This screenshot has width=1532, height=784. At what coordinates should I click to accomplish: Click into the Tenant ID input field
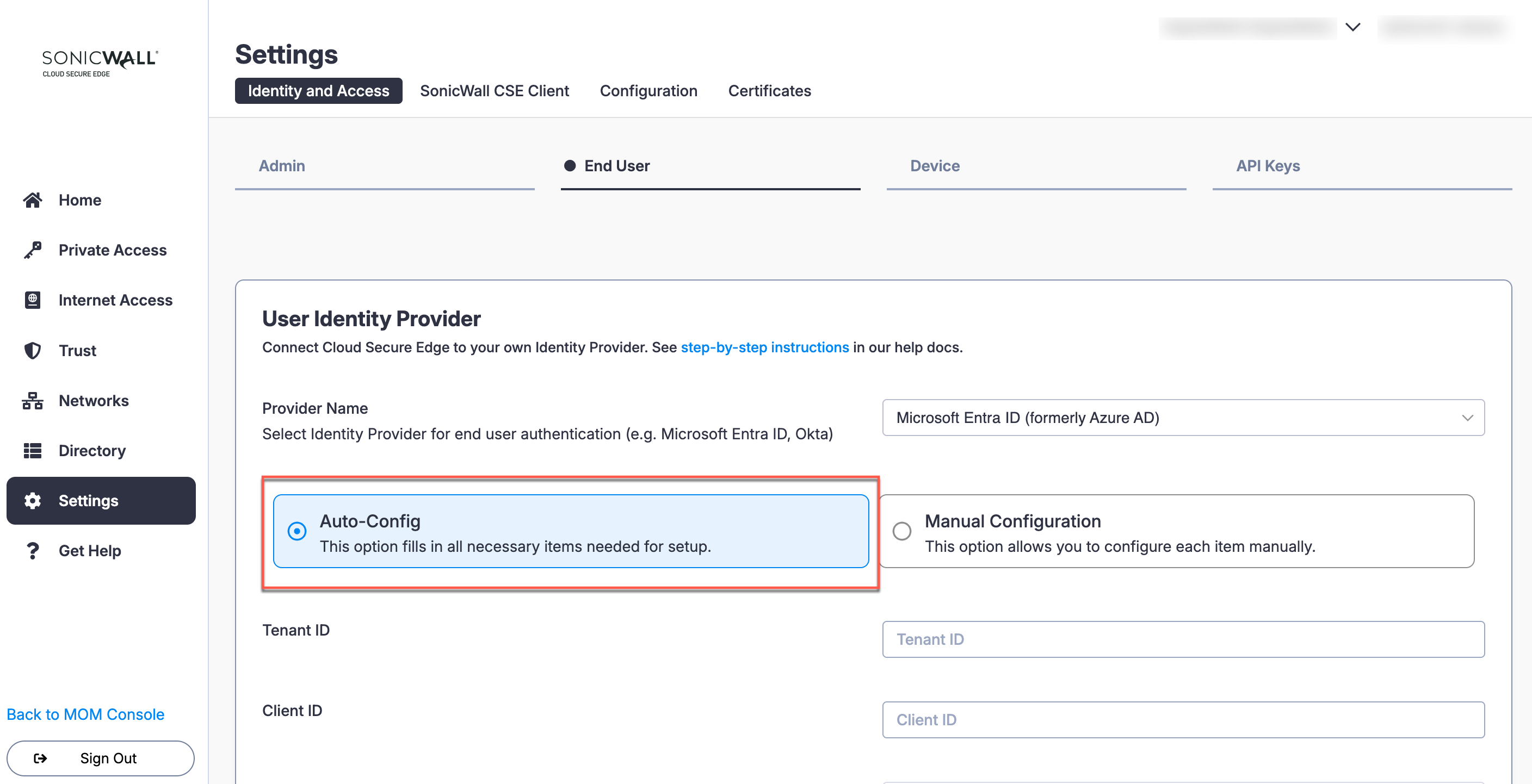click(1182, 639)
